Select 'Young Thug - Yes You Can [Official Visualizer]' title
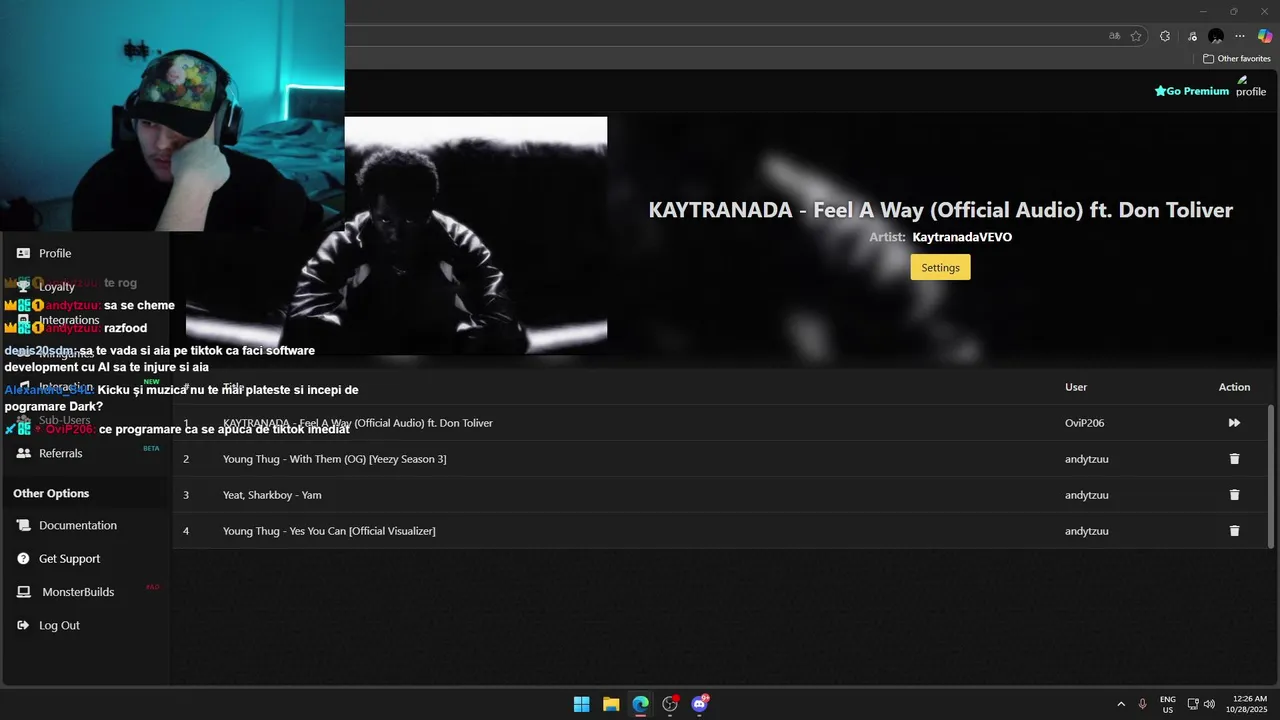 (x=329, y=531)
